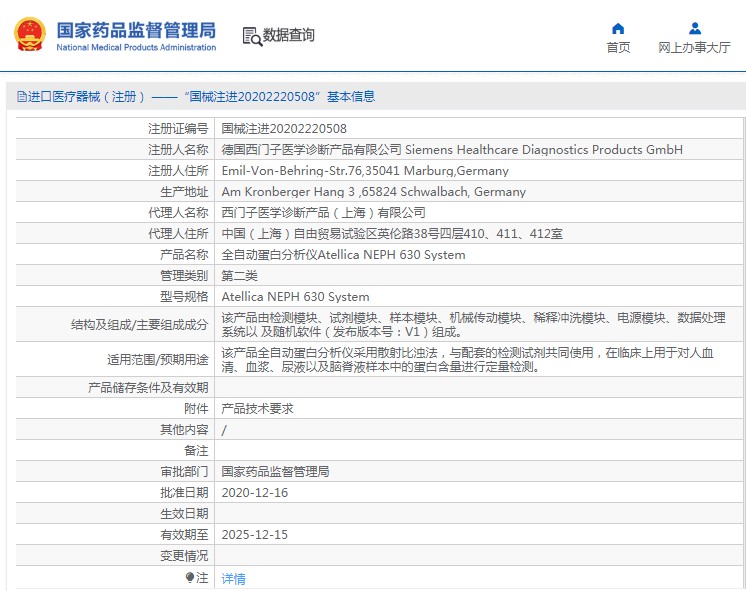Select Siemens Healthcare Diagnostics Products GmbH text
This screenshot has width=746, height=591.
[x=544, y=150]
